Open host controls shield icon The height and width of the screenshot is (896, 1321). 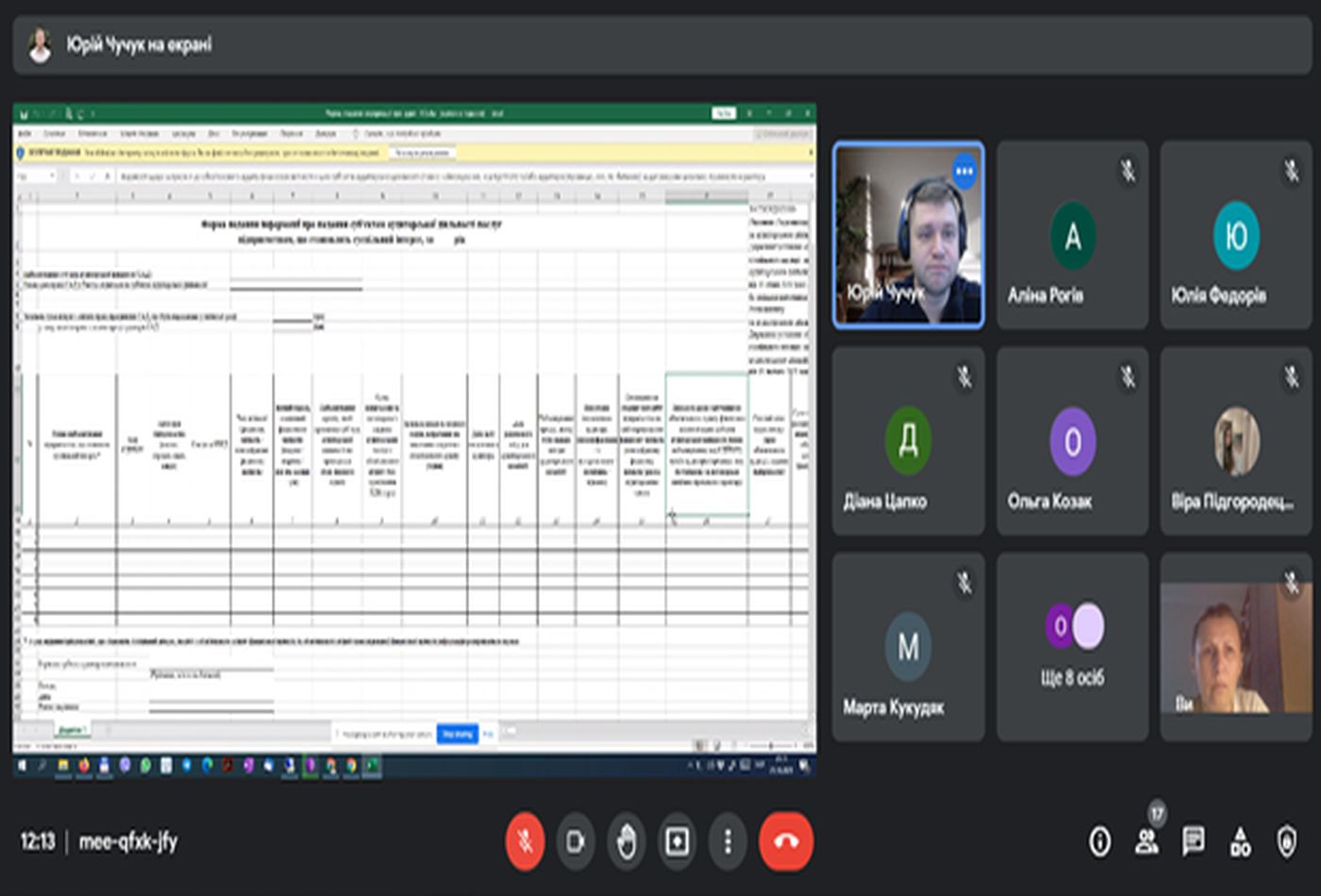[1287, 840]
